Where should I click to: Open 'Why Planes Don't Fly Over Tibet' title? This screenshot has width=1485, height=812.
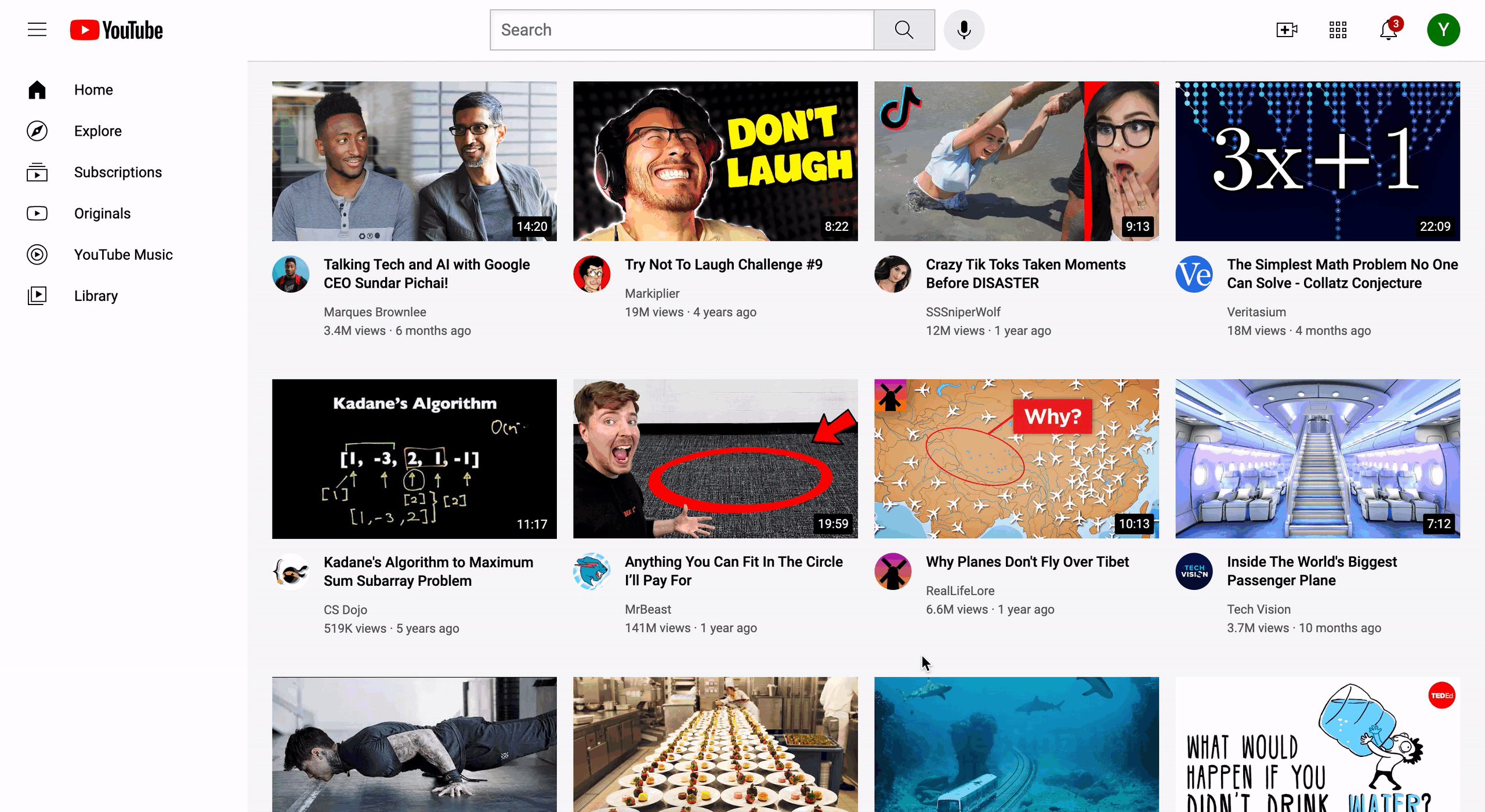pos(1027,561)
